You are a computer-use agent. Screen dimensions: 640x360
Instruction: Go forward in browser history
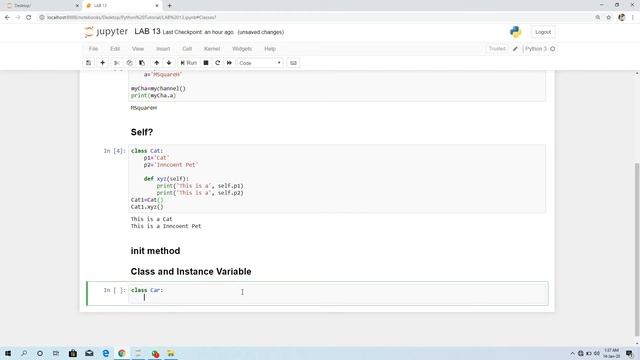[x=18, y=18]
